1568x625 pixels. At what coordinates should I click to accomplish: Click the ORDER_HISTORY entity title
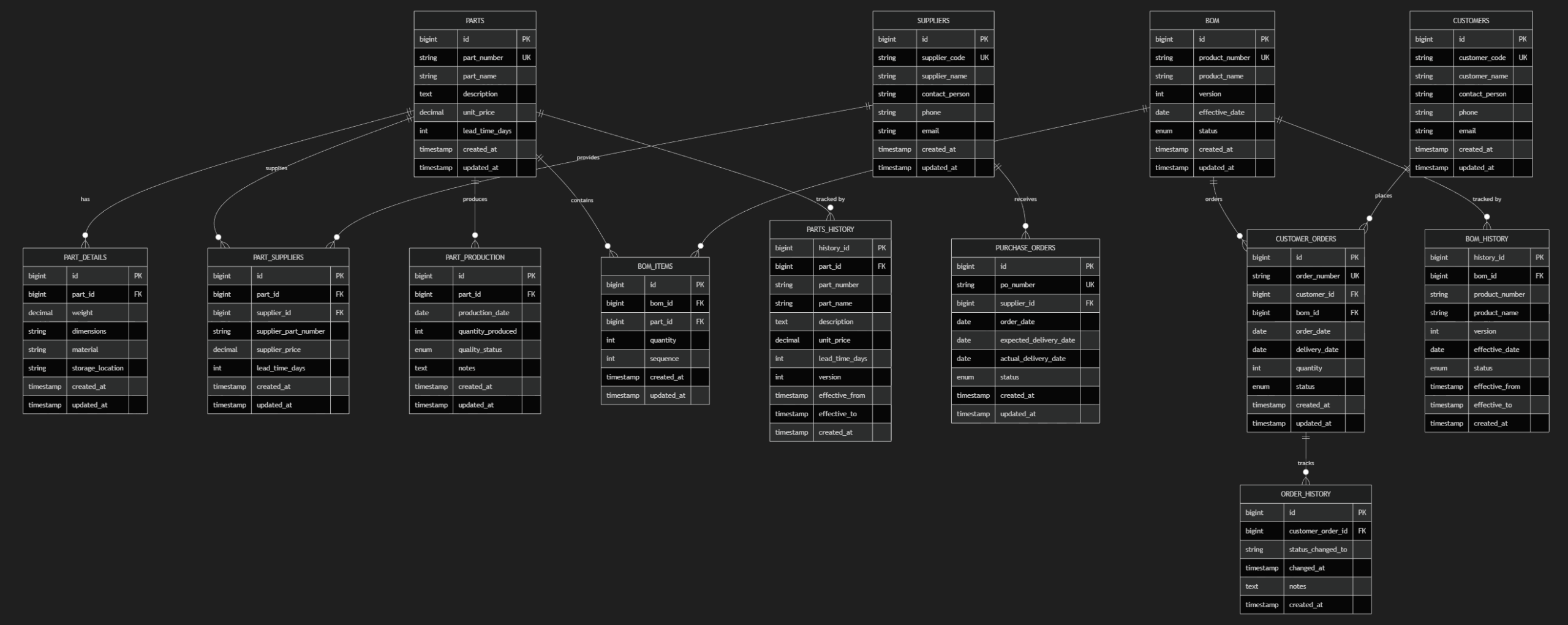[1305, 494]
